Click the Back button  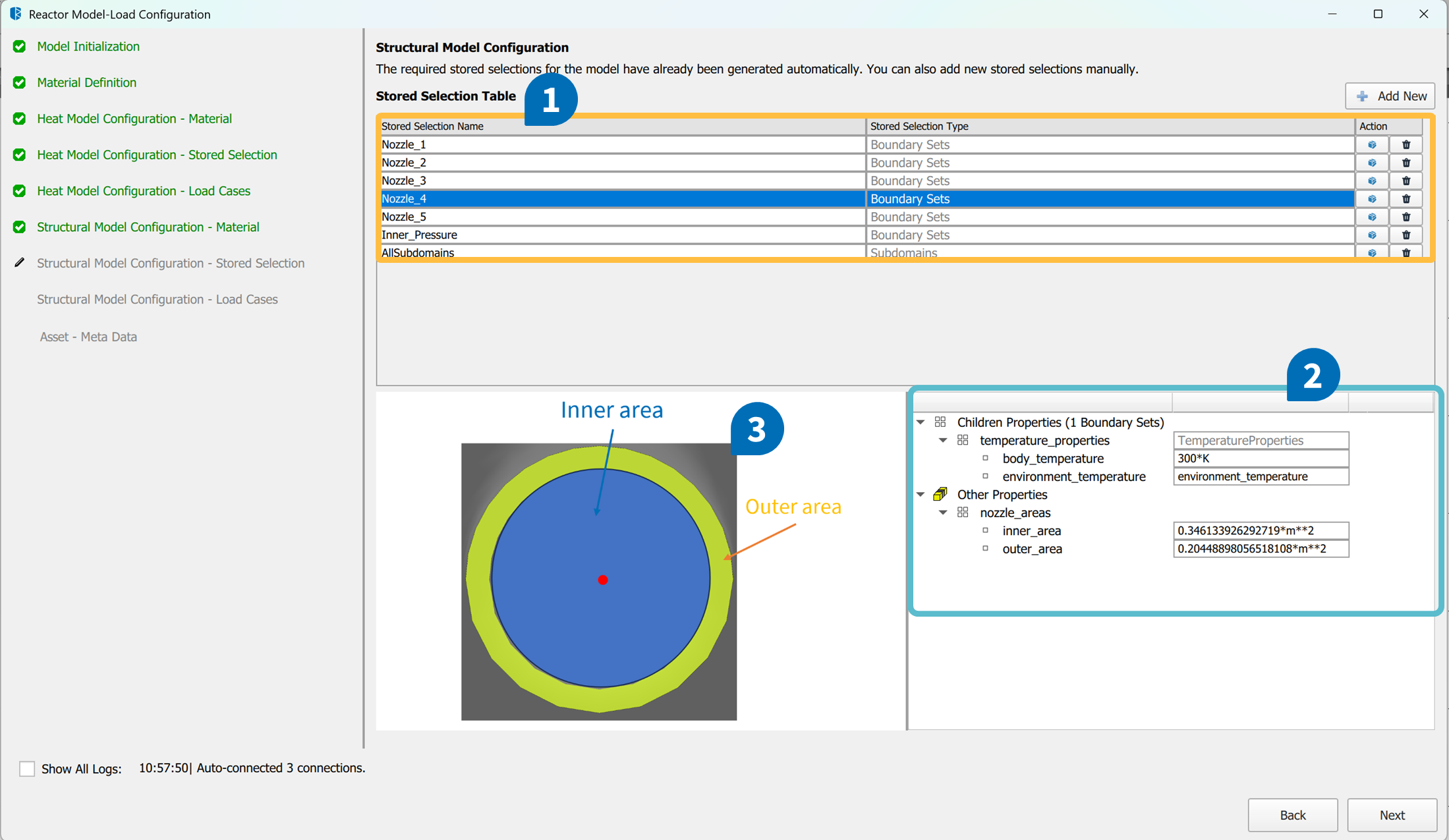pyautogui.click(x=1292, y=815)
